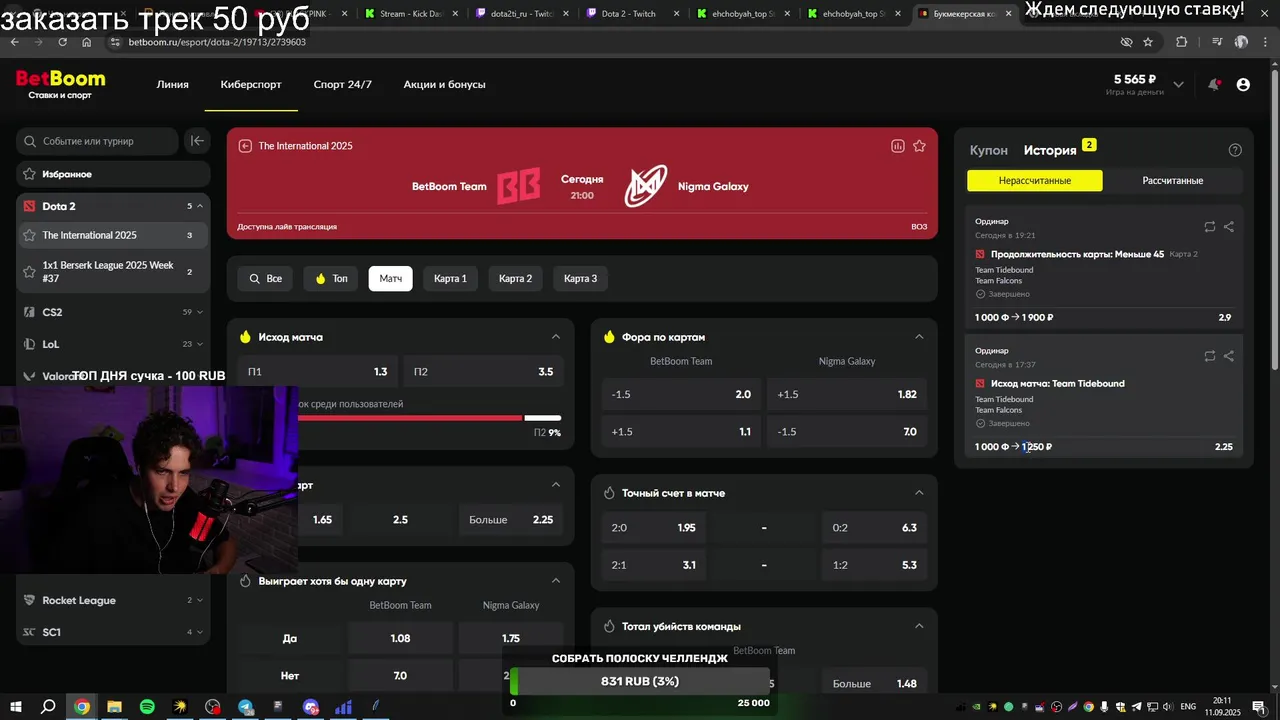Image resolution: width=1280 pixels, height=720 pixels.
Task: Open 1x1 Berserk League 2025 Week #37
Action: click(x=112, y=272)
